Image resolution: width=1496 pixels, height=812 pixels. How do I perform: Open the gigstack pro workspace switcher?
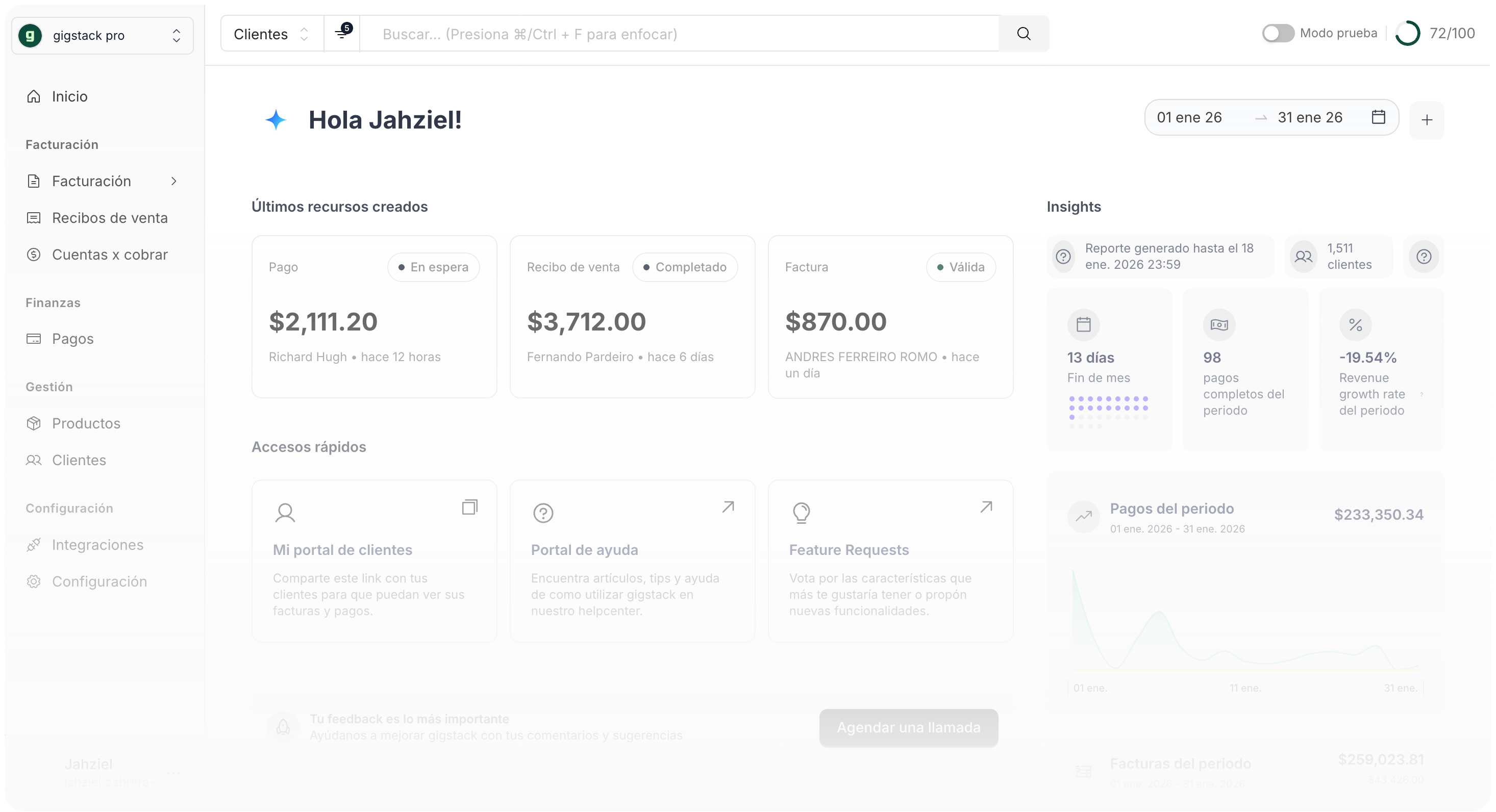pyautogui.click(x=102, y=35)
